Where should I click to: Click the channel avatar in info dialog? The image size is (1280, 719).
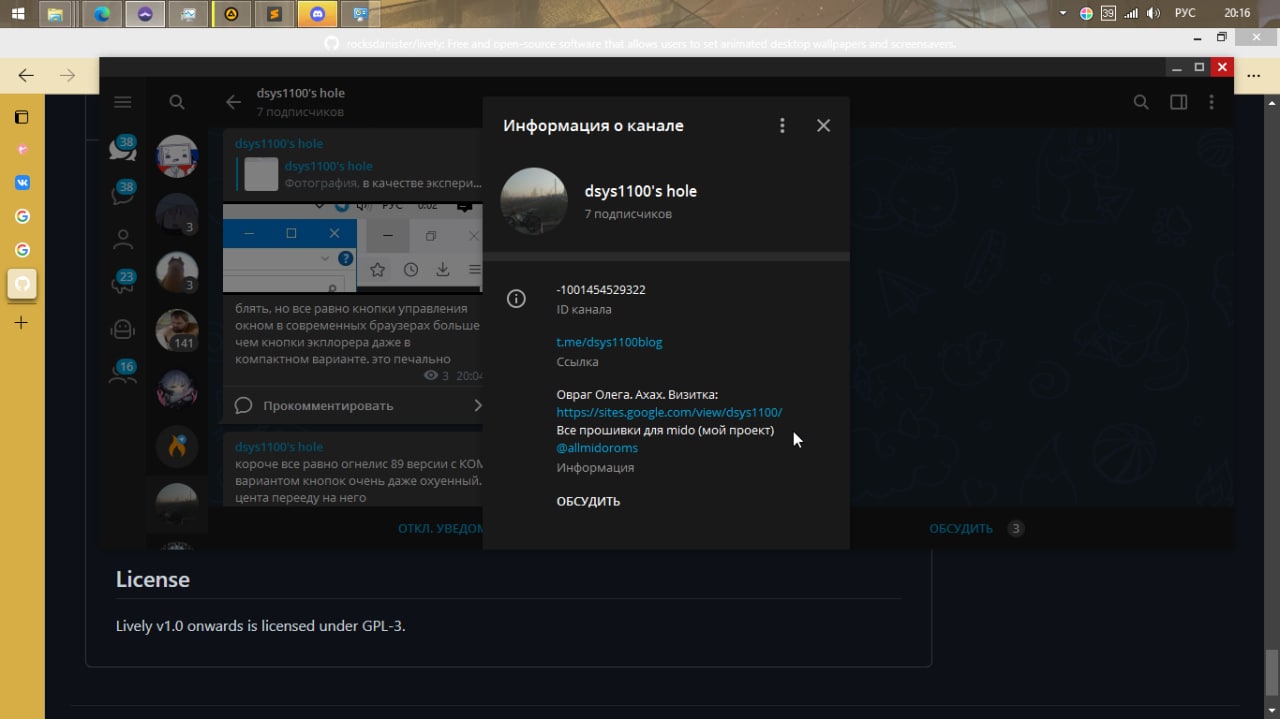[x=534, y=201]
